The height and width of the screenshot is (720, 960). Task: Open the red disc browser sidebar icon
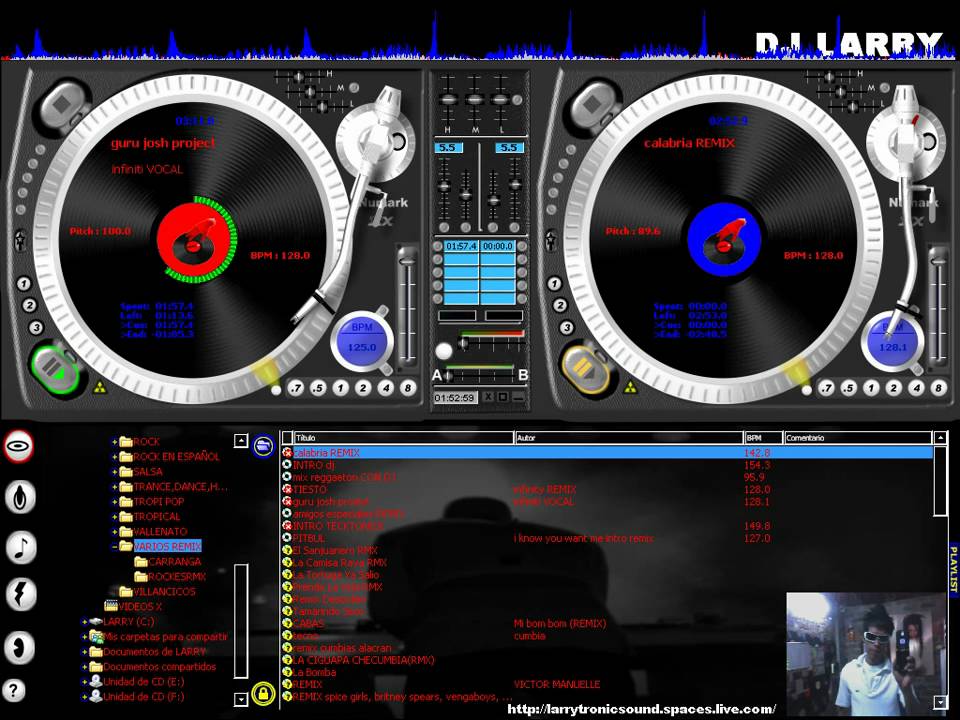19,446
